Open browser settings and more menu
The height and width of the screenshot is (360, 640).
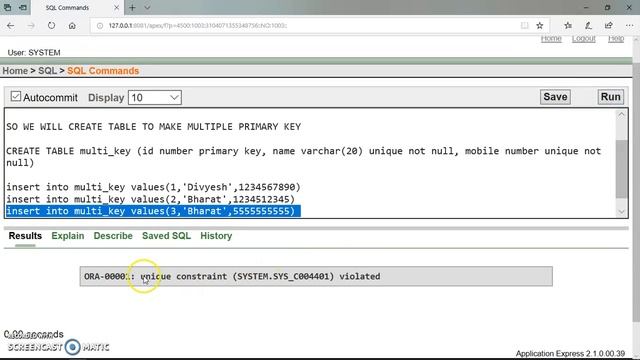629,25
